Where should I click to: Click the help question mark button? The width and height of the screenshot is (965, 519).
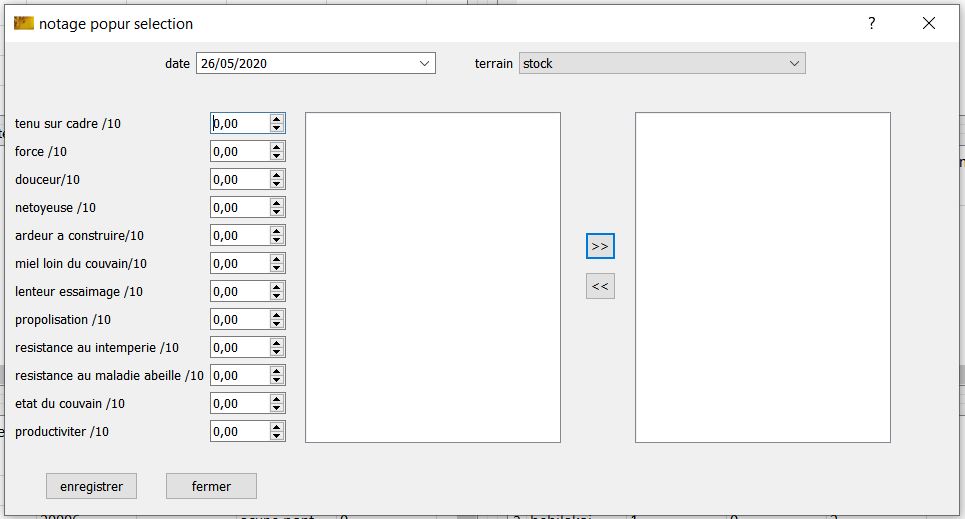[871, 23]
